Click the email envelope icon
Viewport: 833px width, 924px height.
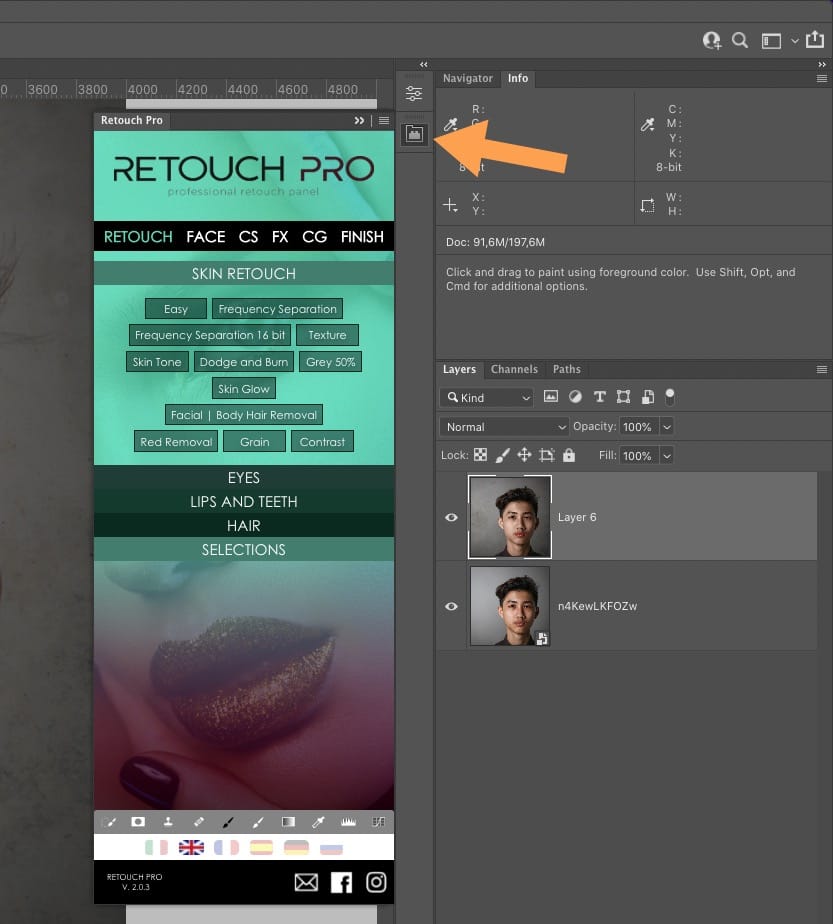306,882
